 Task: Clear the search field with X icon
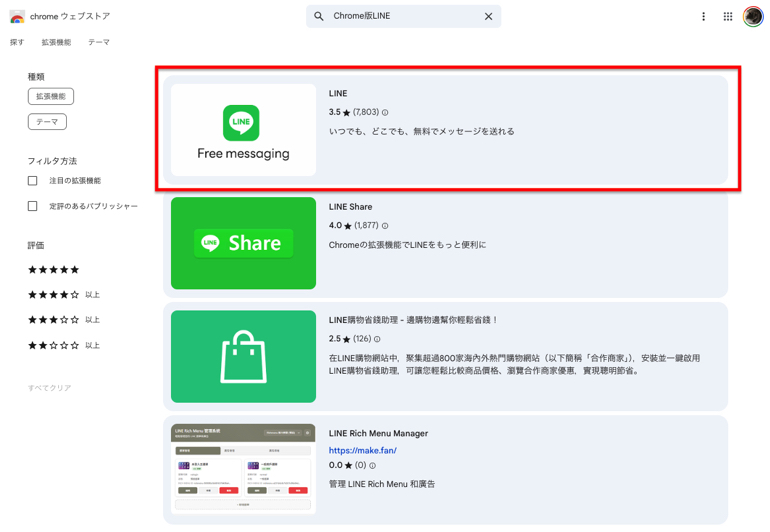pos(488,17)
